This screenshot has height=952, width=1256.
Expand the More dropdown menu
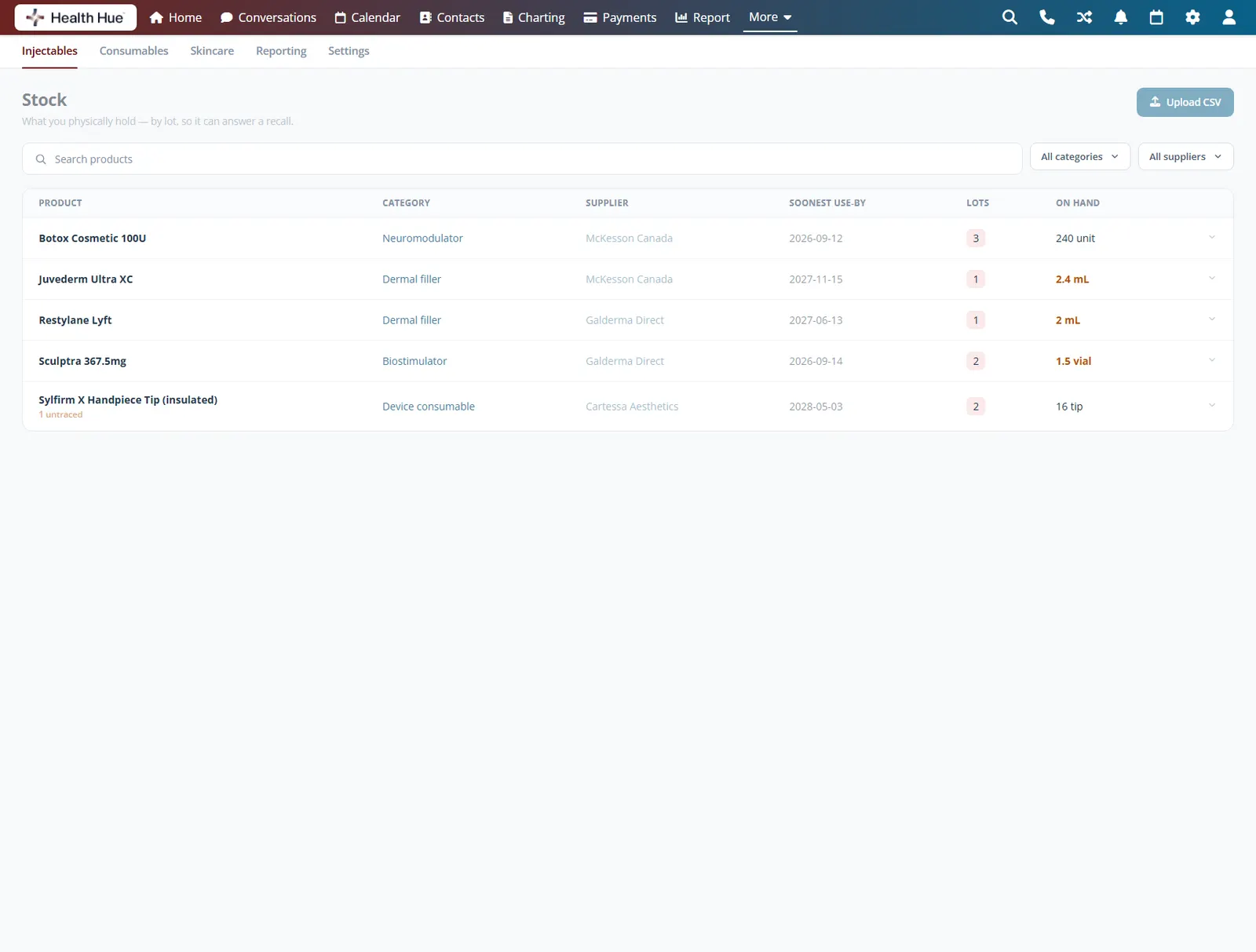[770, 17]
